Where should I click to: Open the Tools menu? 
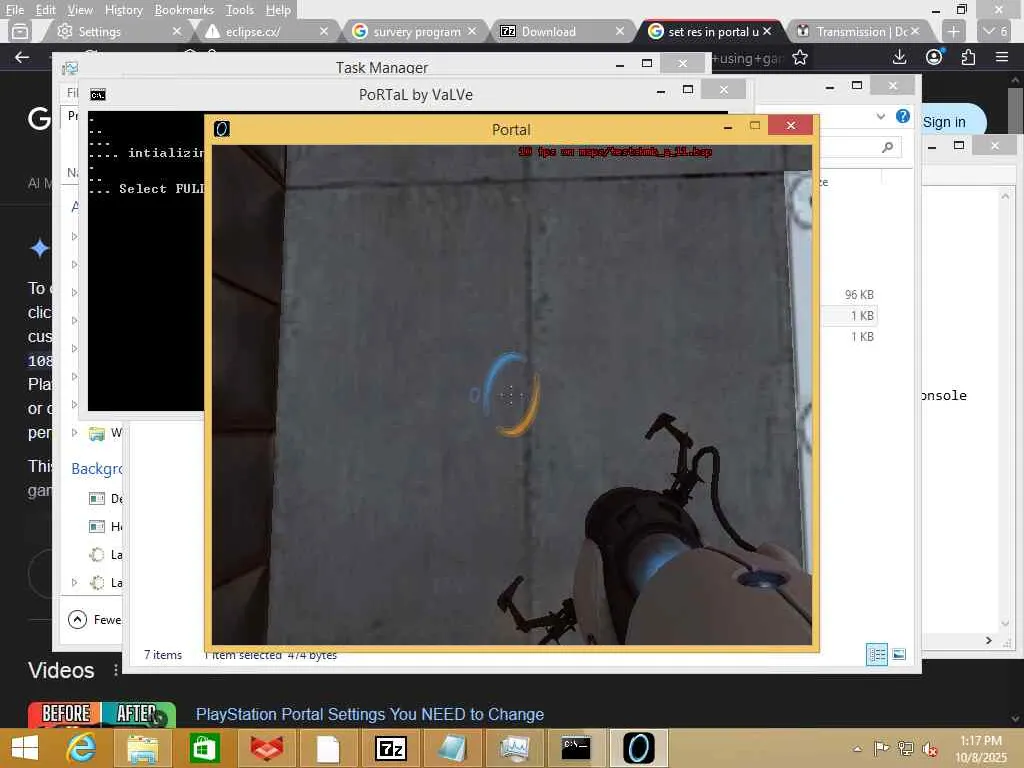240,10
